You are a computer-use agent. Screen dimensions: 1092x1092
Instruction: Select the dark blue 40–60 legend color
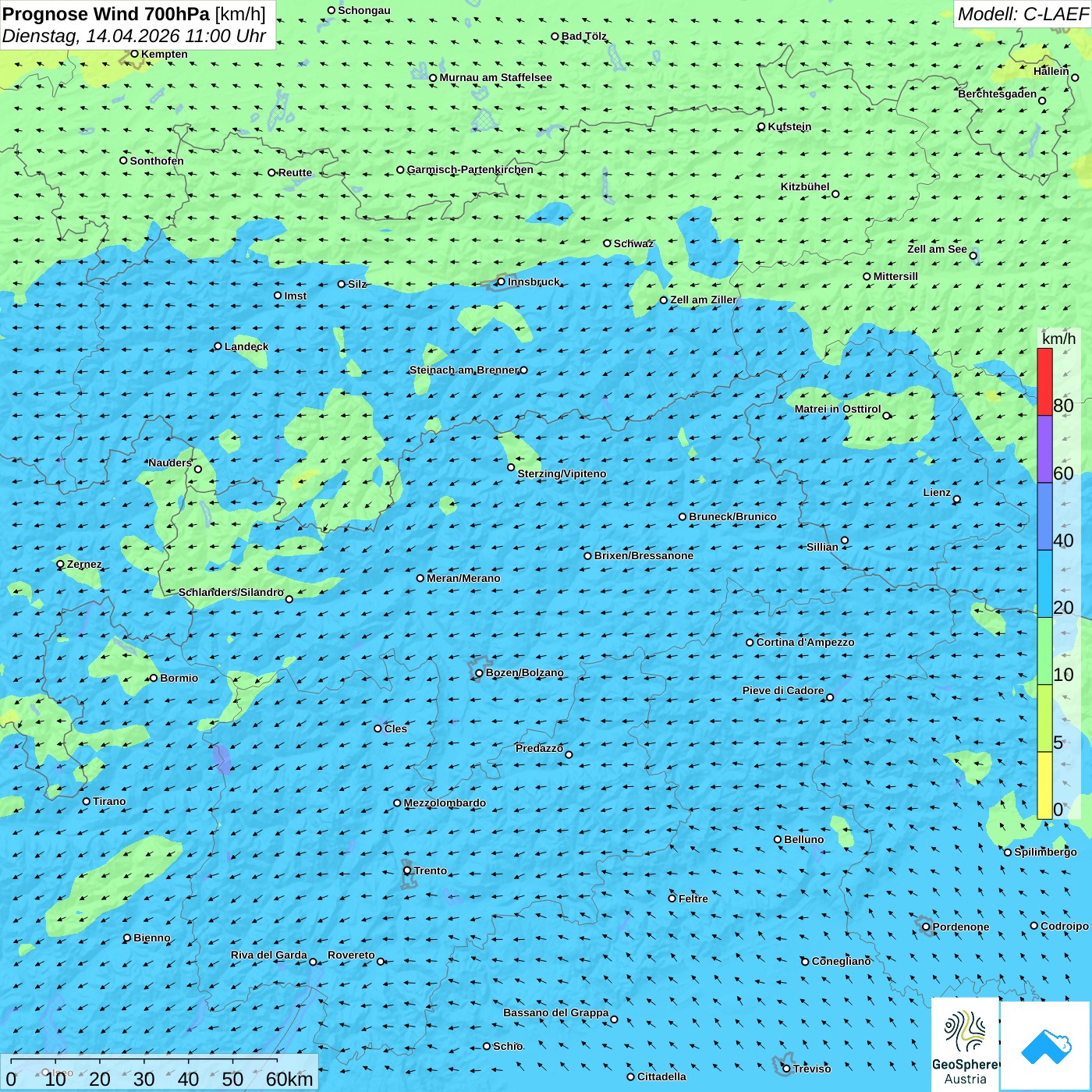click(x=1044, y=516)
